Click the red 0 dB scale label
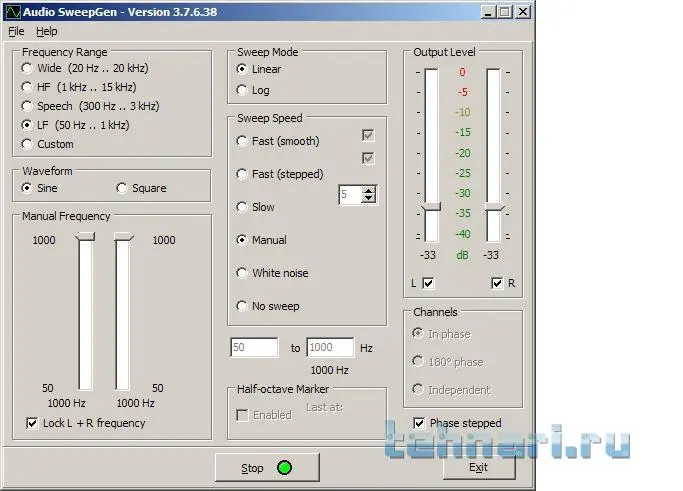Viewport: 683px width, 491px height. tap(462, 72)
